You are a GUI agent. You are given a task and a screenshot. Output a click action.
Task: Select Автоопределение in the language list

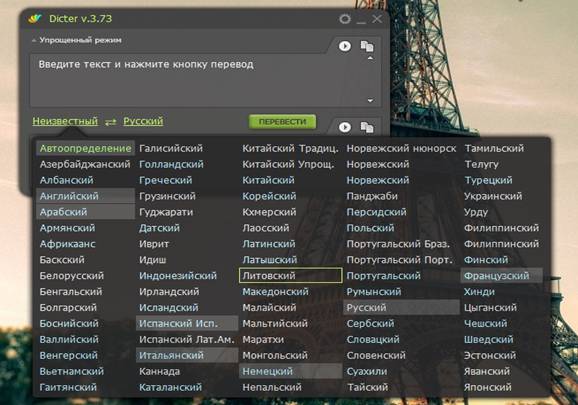86,148
